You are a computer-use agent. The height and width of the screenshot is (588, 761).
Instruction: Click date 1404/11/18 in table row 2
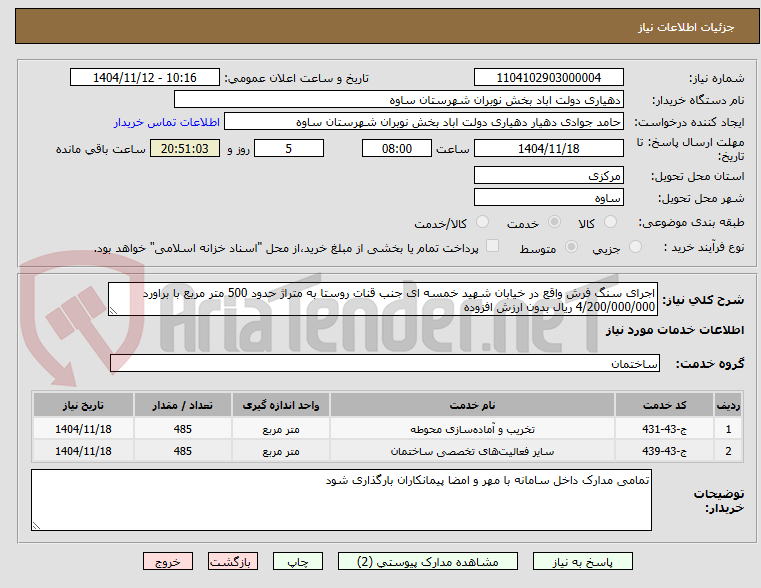click(83, 451)
